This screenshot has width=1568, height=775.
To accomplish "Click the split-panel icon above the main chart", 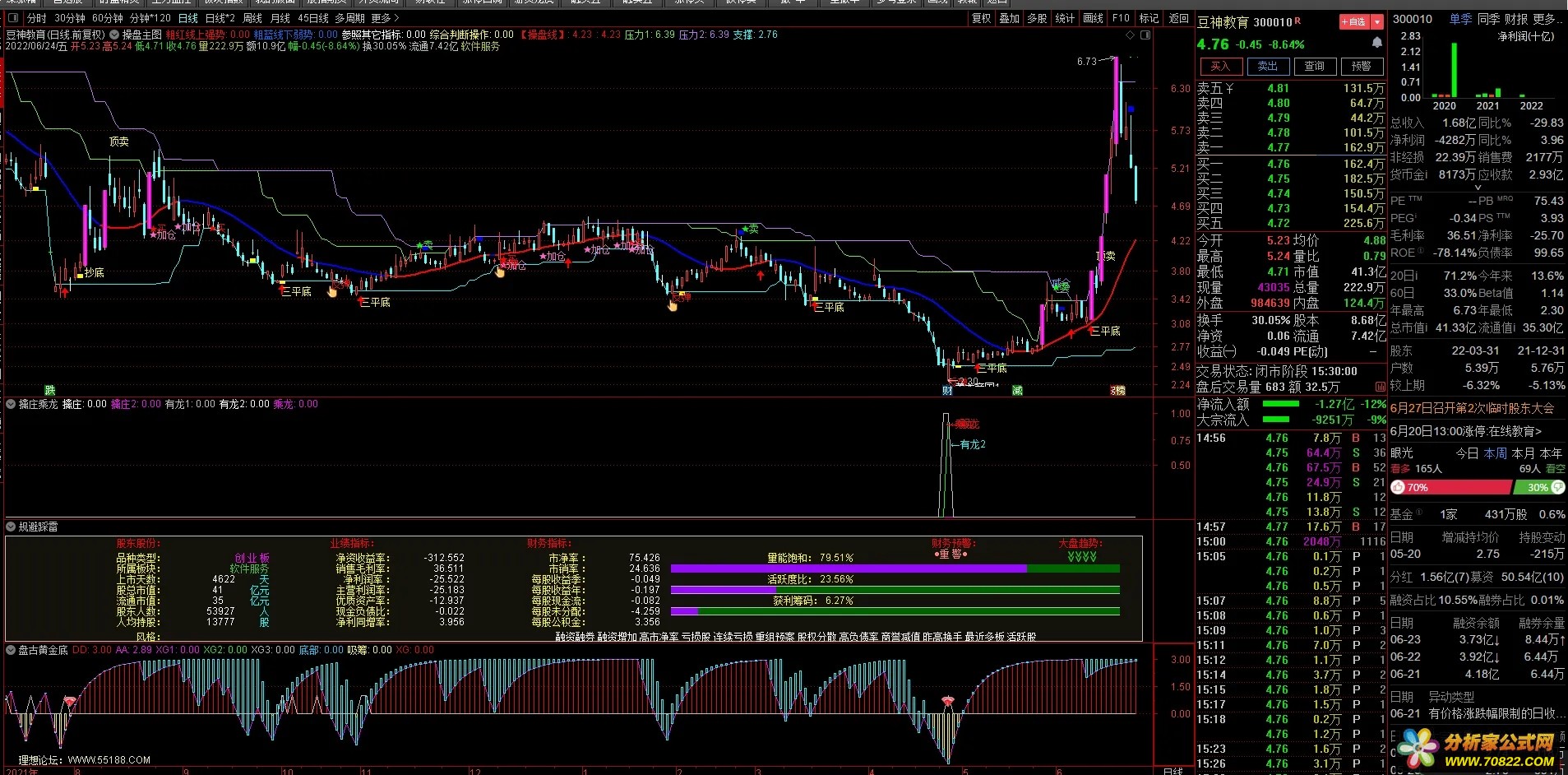I will 1145,35.
